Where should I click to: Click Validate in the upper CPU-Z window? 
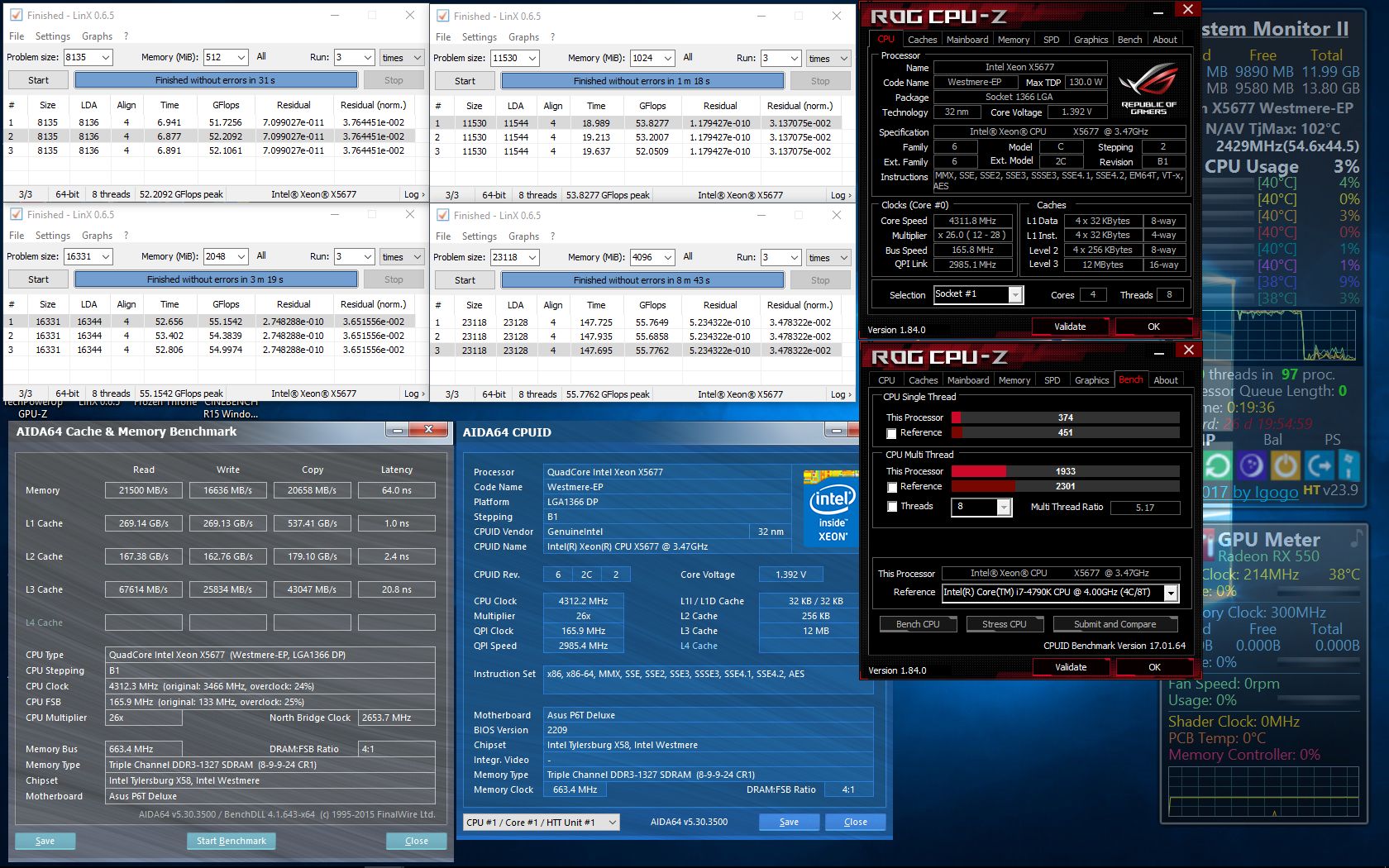(x=1070, y=327)
